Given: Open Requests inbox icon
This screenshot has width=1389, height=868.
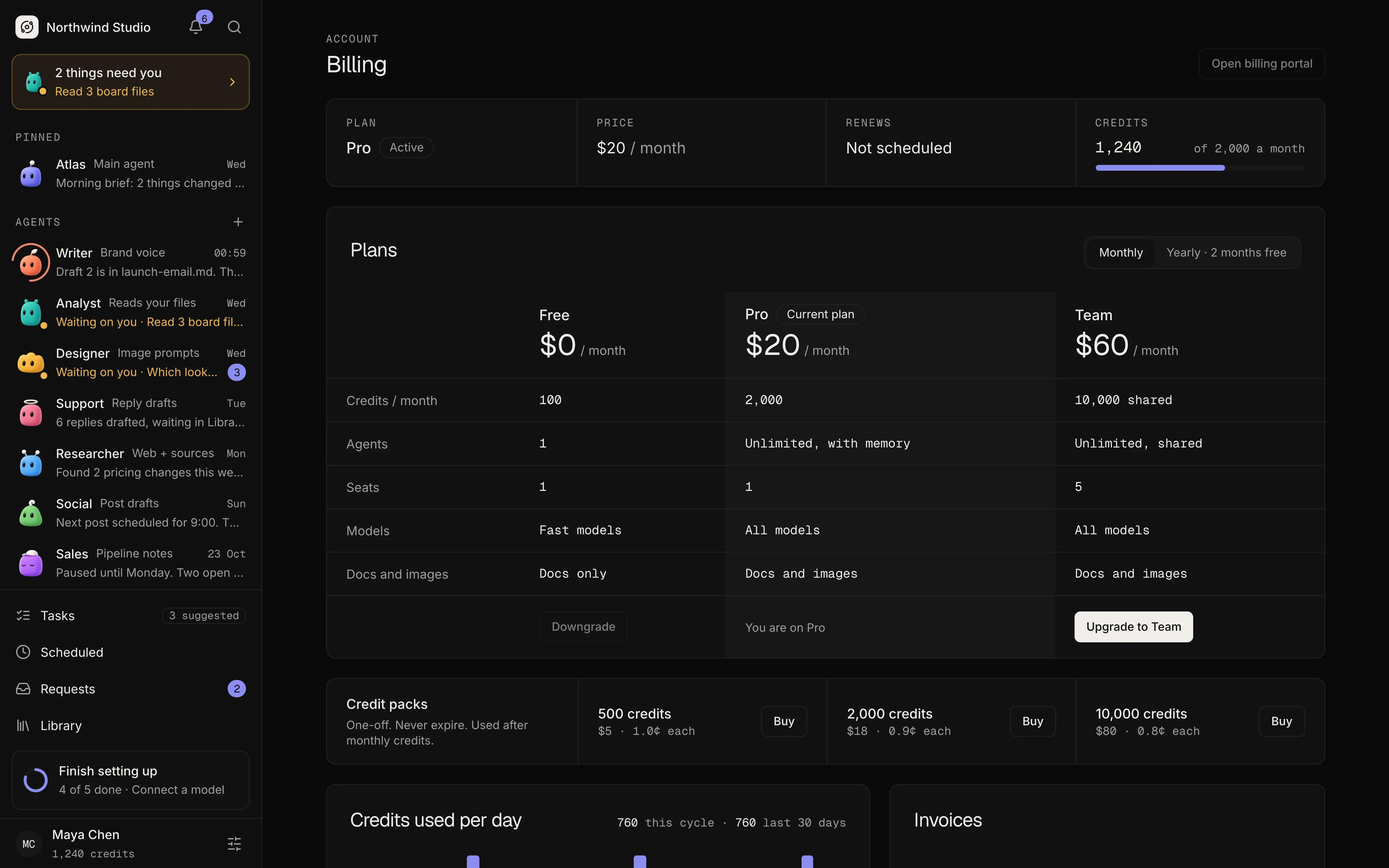Looking at the screenshot, I should pos(23,689).
